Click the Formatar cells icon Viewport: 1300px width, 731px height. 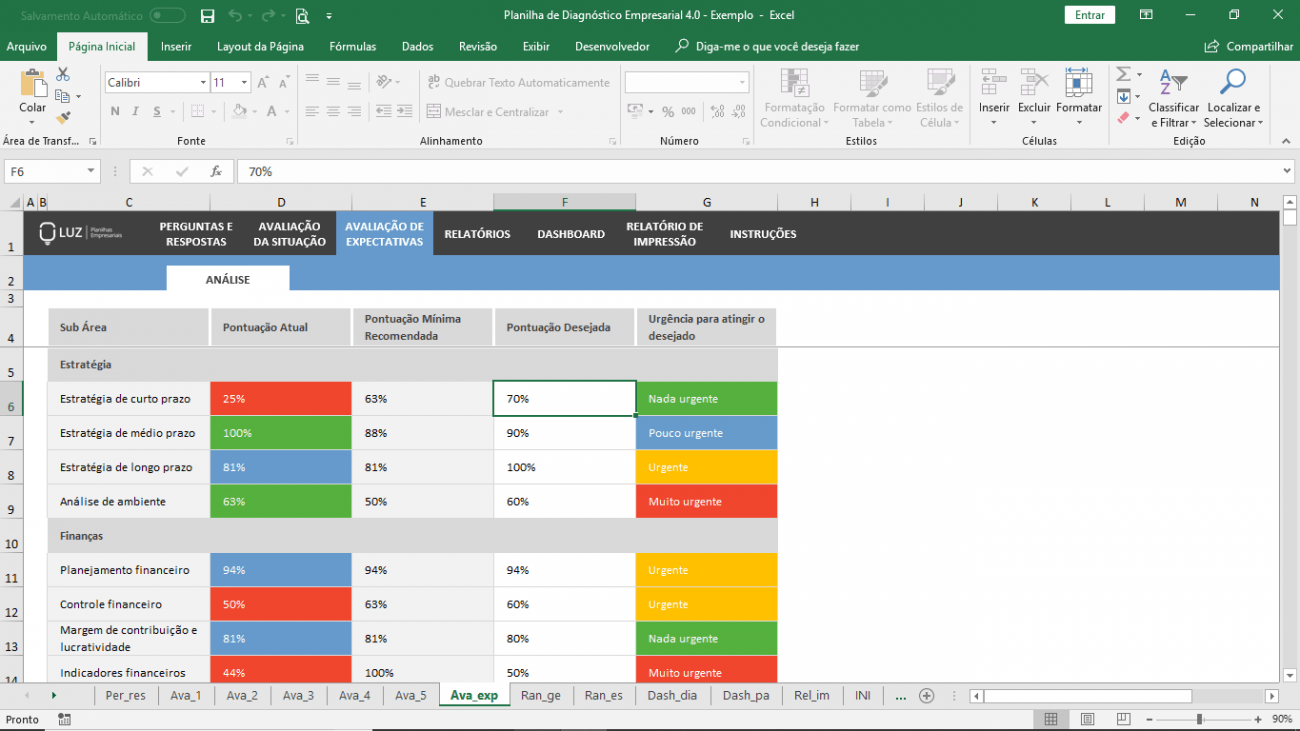pos(1079,82)
